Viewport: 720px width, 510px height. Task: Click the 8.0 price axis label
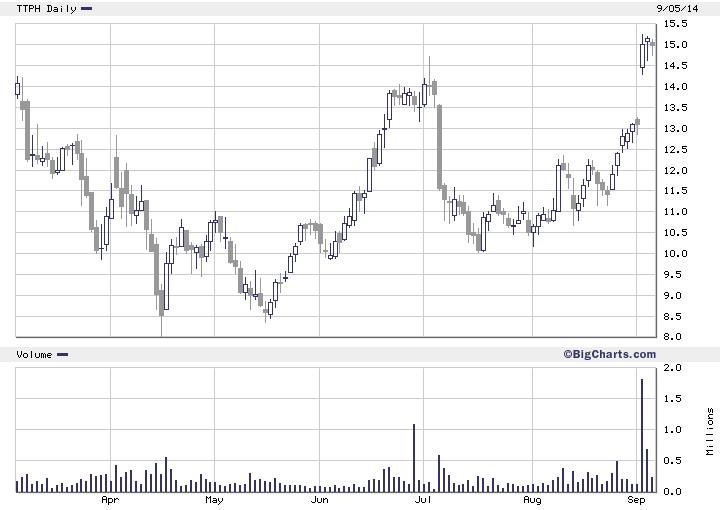click(x=672, y=337)
